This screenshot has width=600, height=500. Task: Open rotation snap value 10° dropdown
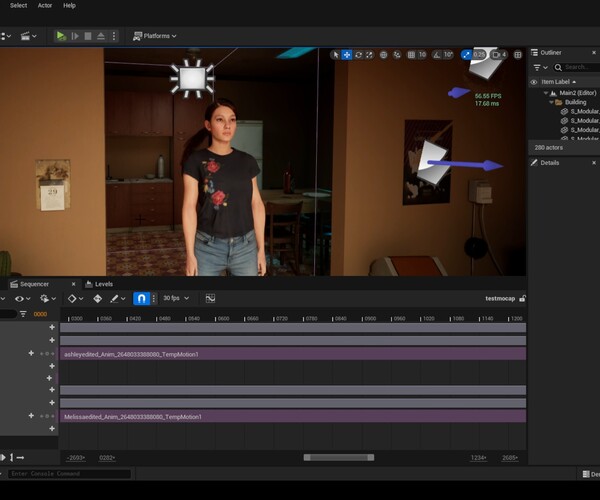coord(448,55)
